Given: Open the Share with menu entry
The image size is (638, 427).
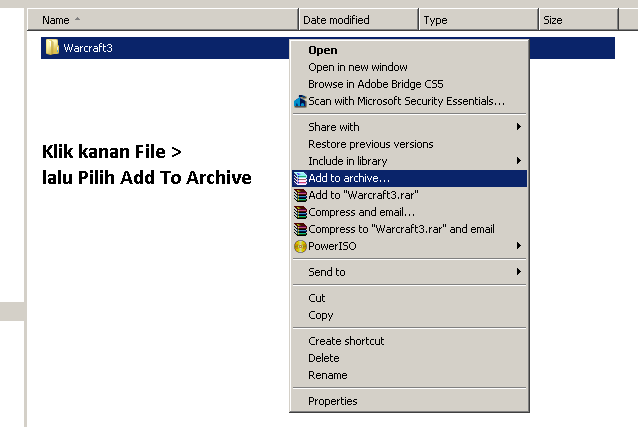Looking at the screenshot, I should pyautogui.click(x=409, y=127).
